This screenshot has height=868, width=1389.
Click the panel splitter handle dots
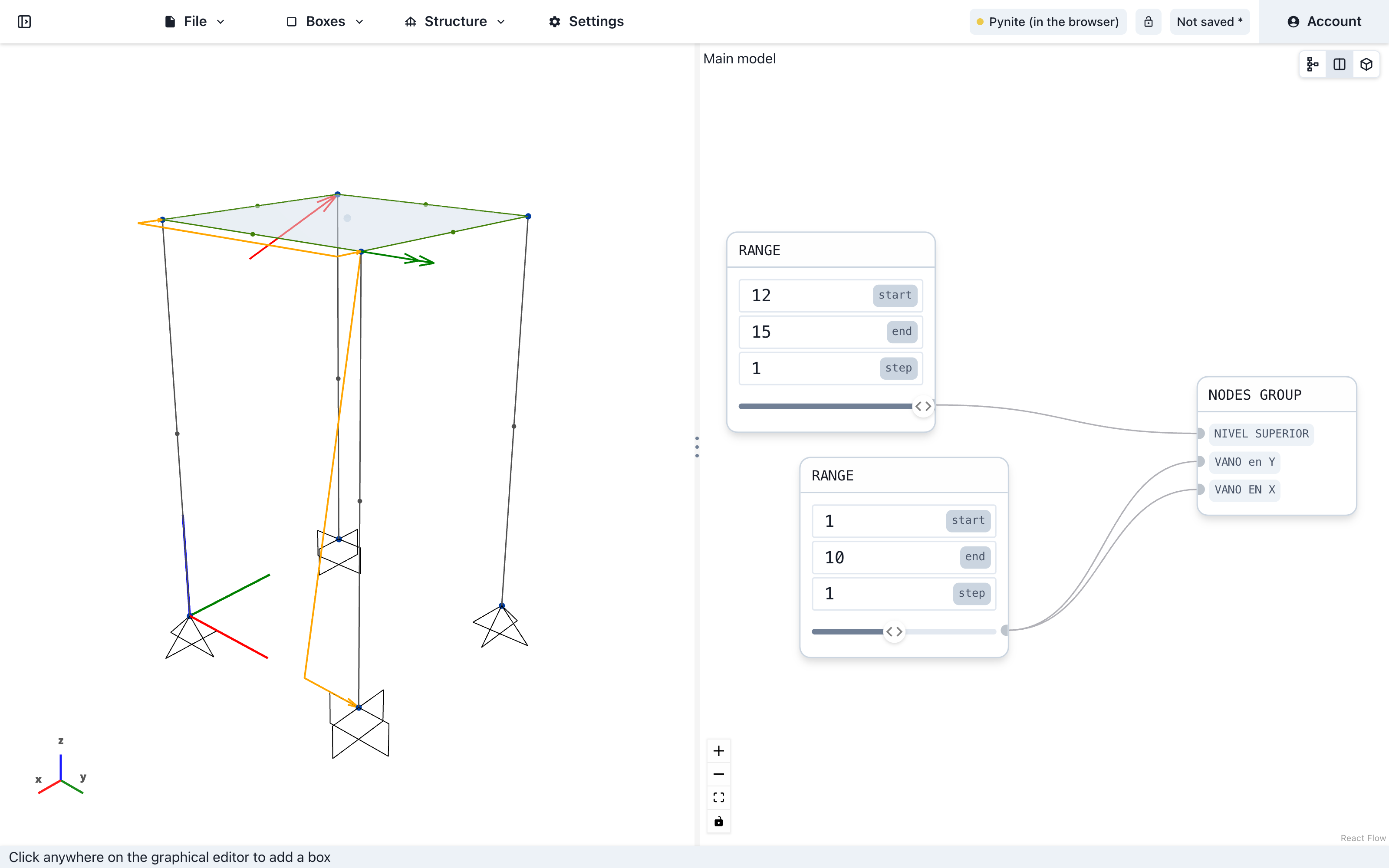click(x=697, y=447)
